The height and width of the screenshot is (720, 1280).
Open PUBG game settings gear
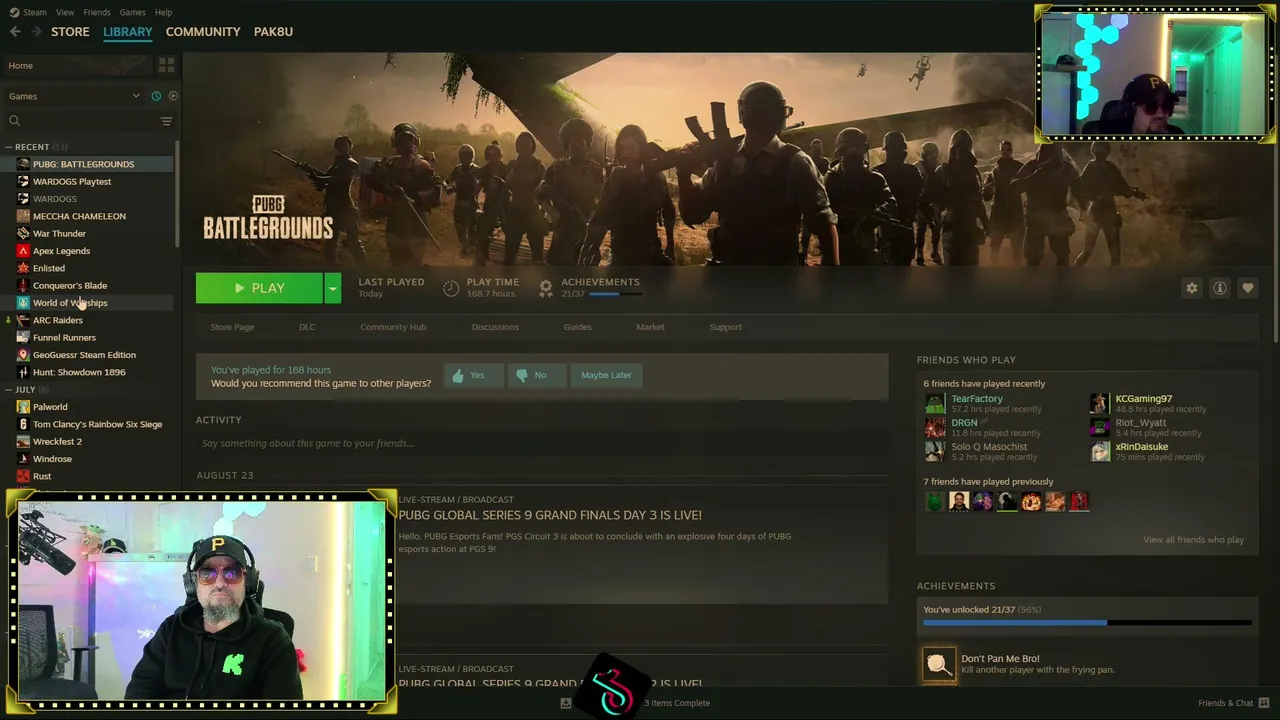[1192, 288]
